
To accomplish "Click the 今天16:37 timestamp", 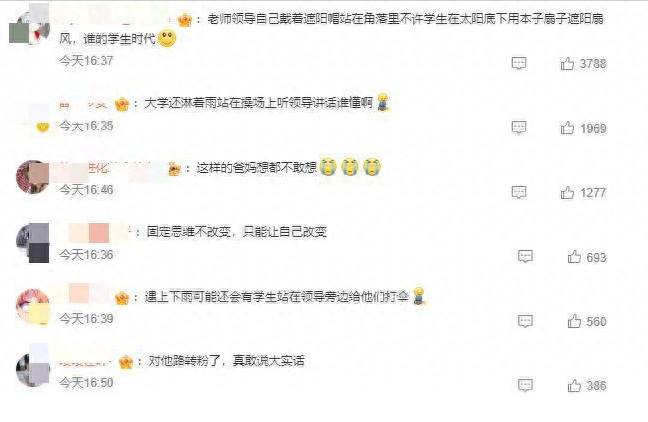I will point(86,61).
